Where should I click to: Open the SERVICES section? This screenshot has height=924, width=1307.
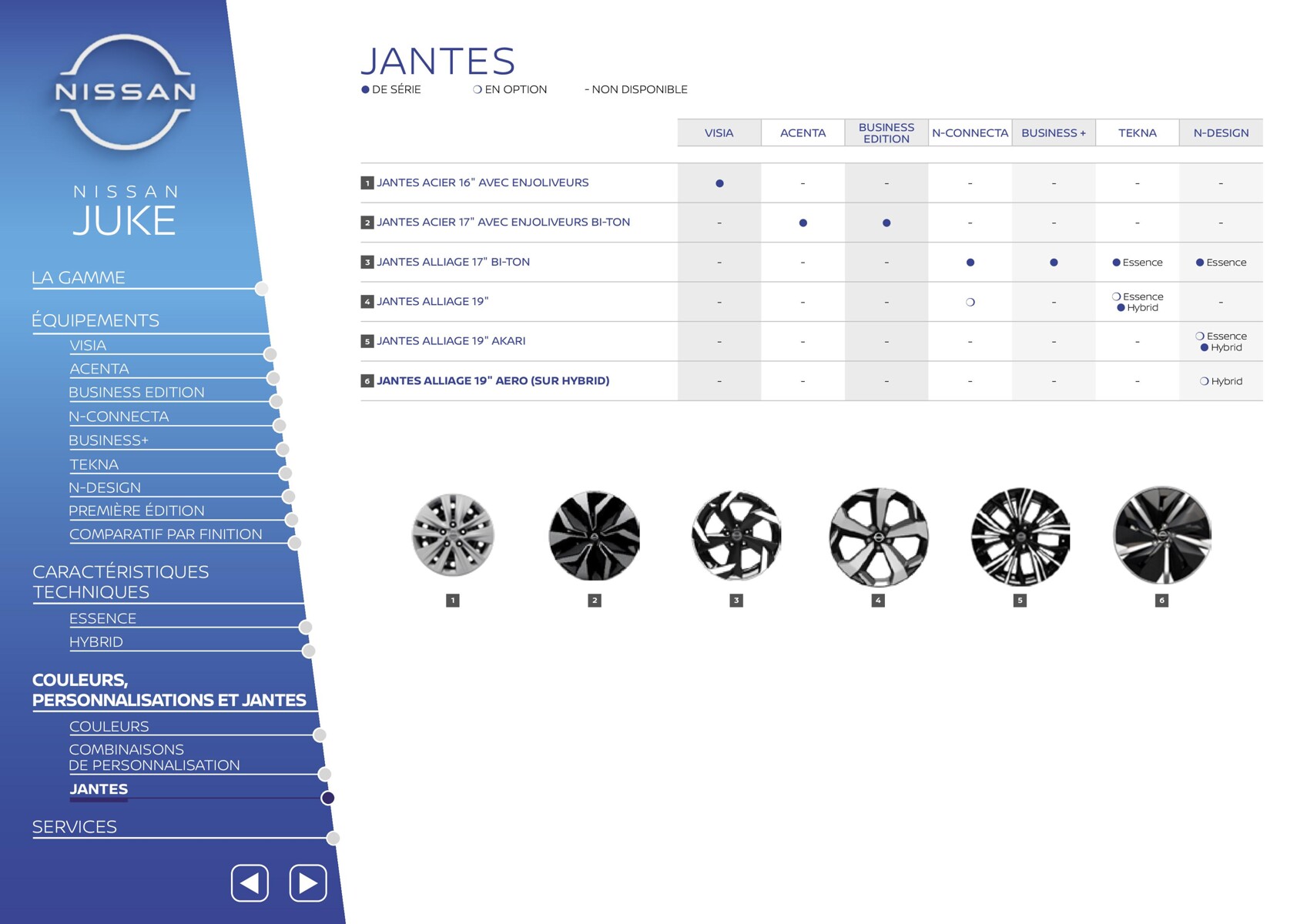tap(75, 827)
